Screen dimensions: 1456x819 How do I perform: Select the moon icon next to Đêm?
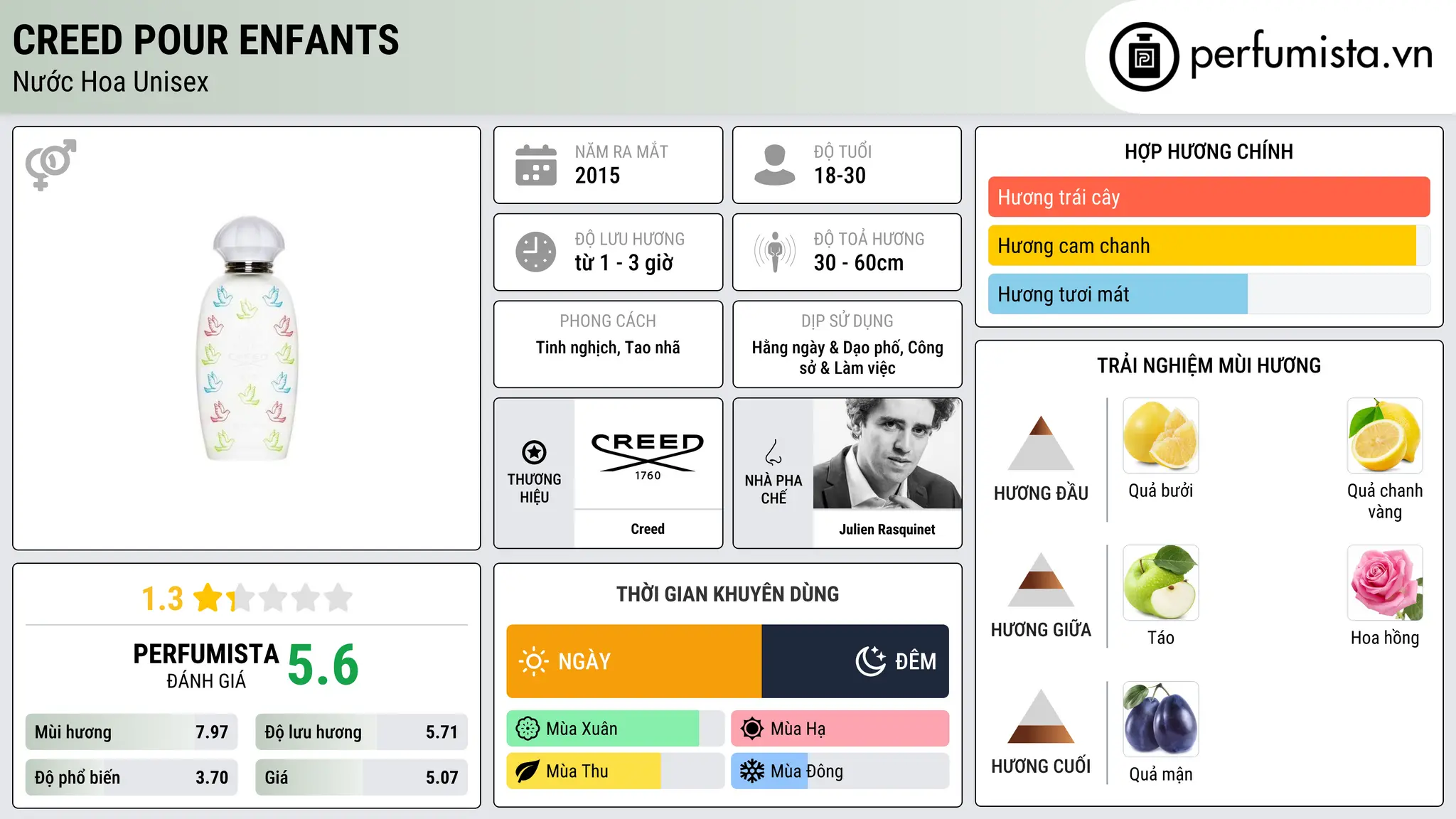point(870,661)
